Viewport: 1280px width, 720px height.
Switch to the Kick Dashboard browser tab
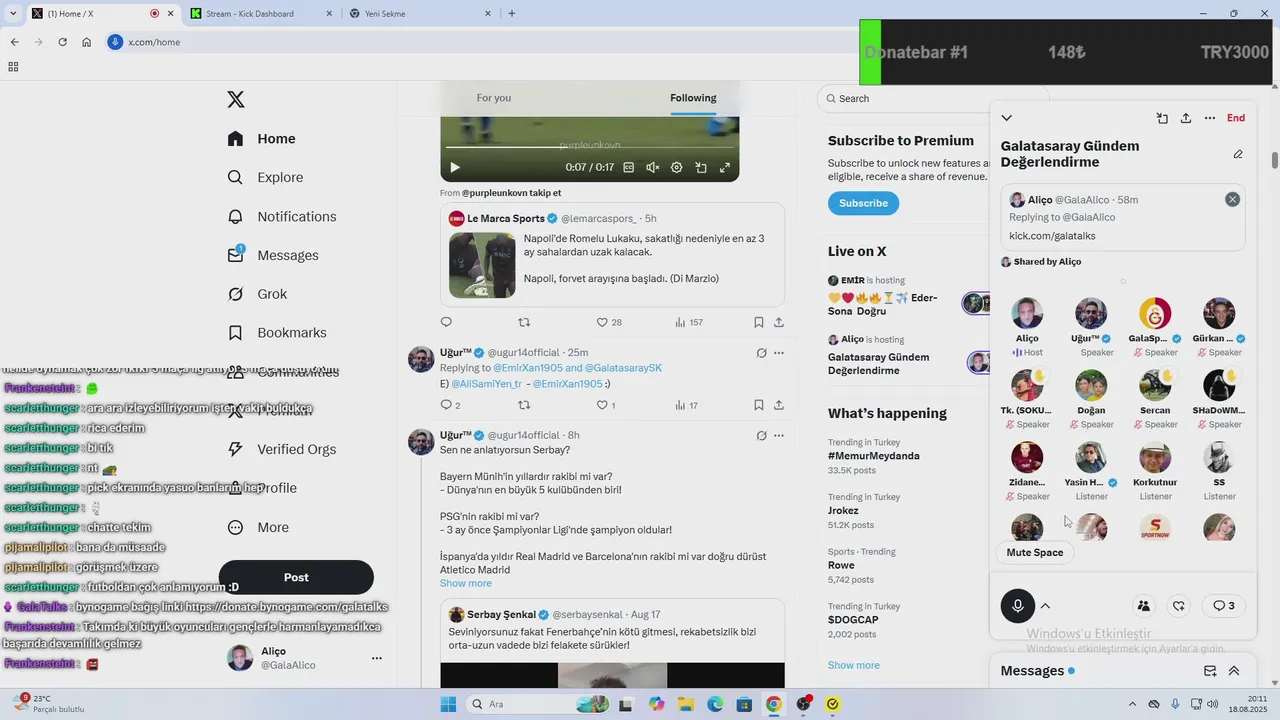[262, 14]
